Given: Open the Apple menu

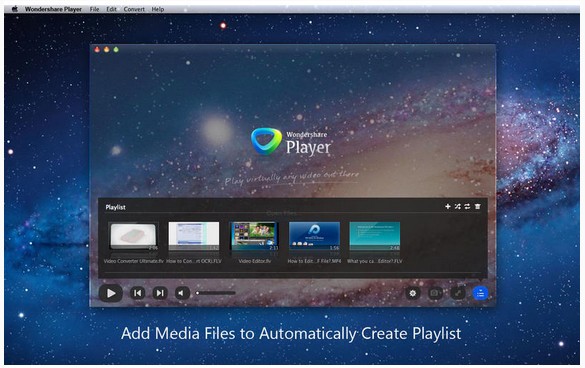Looking at the screenshot, I should click(15, 9).
